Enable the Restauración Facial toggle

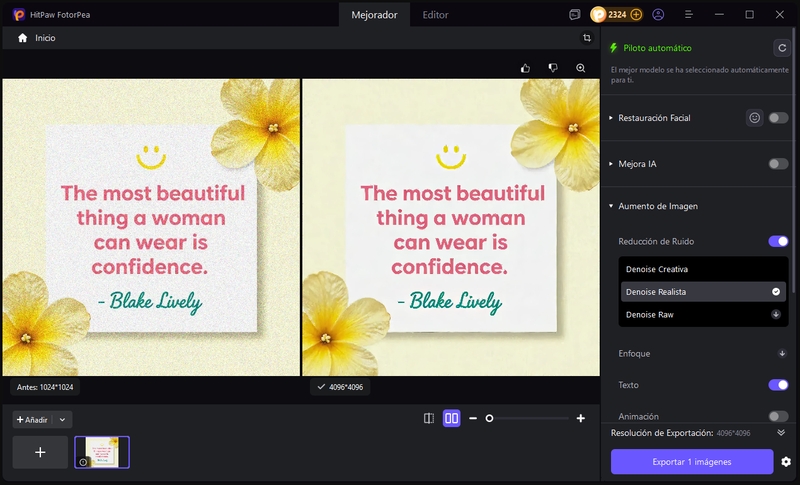point(778,118)
